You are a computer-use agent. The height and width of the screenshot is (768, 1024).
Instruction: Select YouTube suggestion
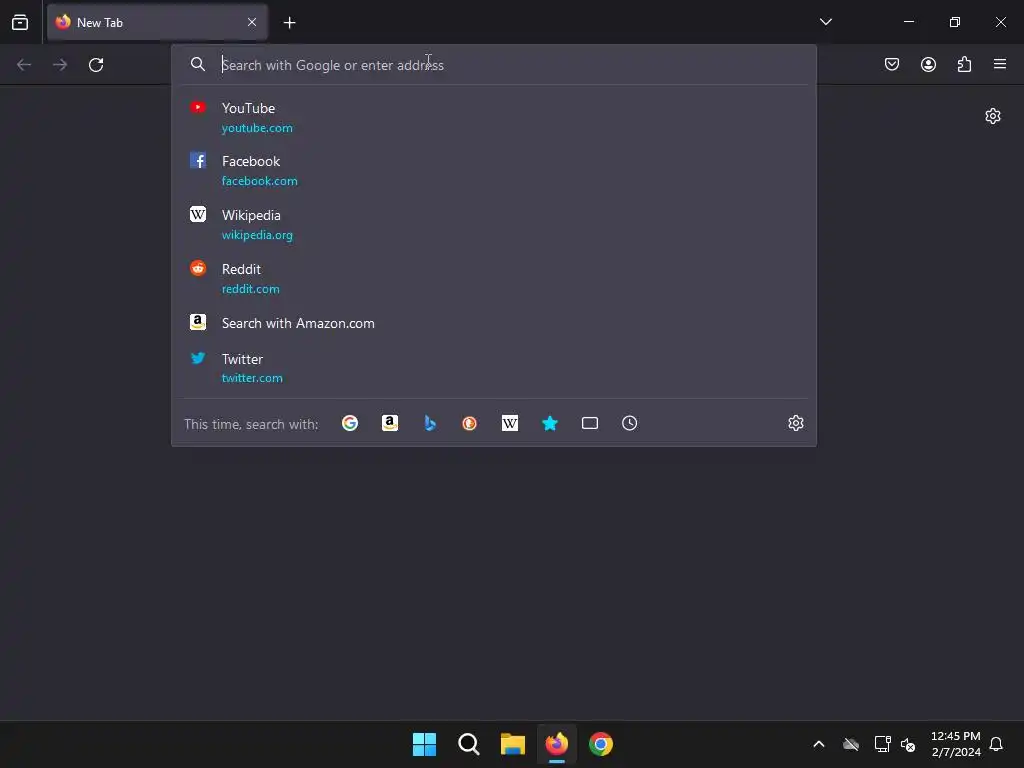(x=494, y=118)
